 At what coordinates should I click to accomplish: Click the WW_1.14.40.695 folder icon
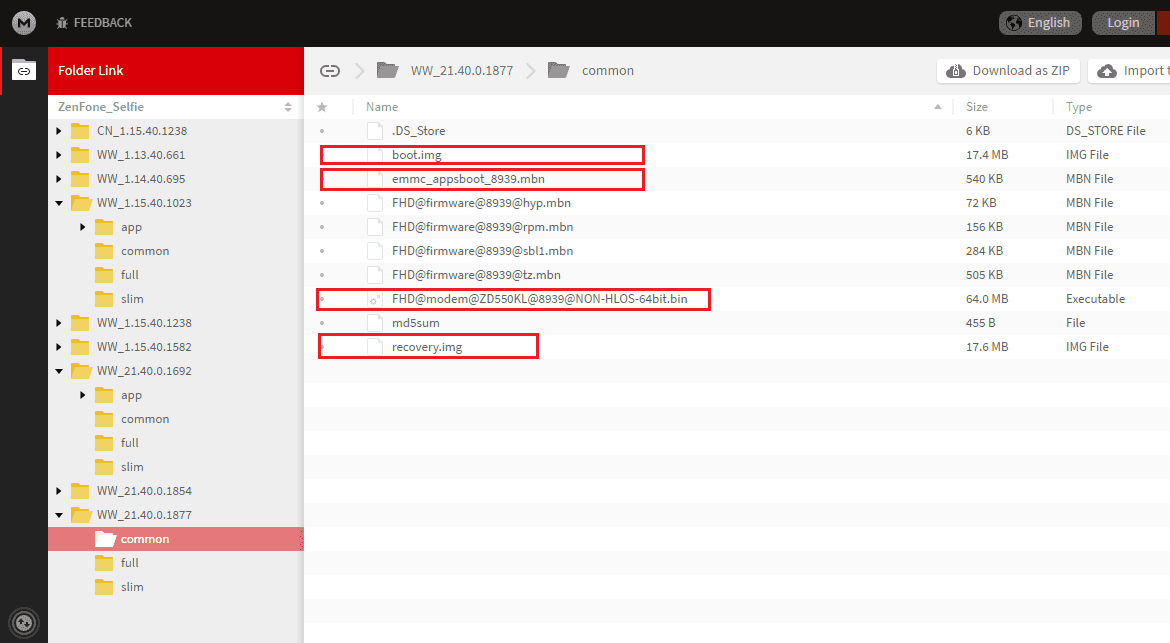tap(80, 179)
